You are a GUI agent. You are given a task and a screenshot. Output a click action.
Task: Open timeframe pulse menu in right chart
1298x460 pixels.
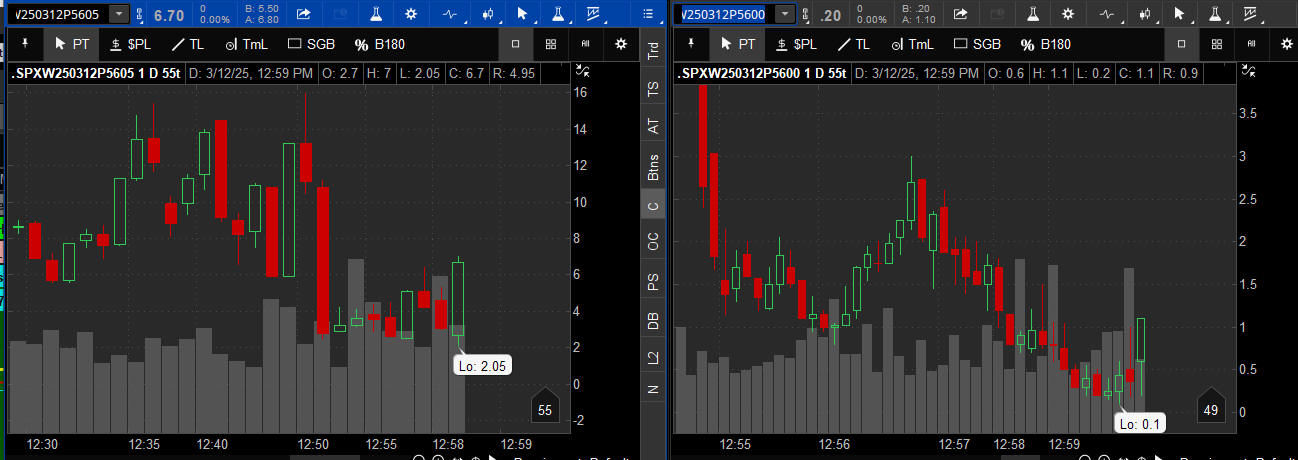pyautogui.click(x=1107, y=14)
